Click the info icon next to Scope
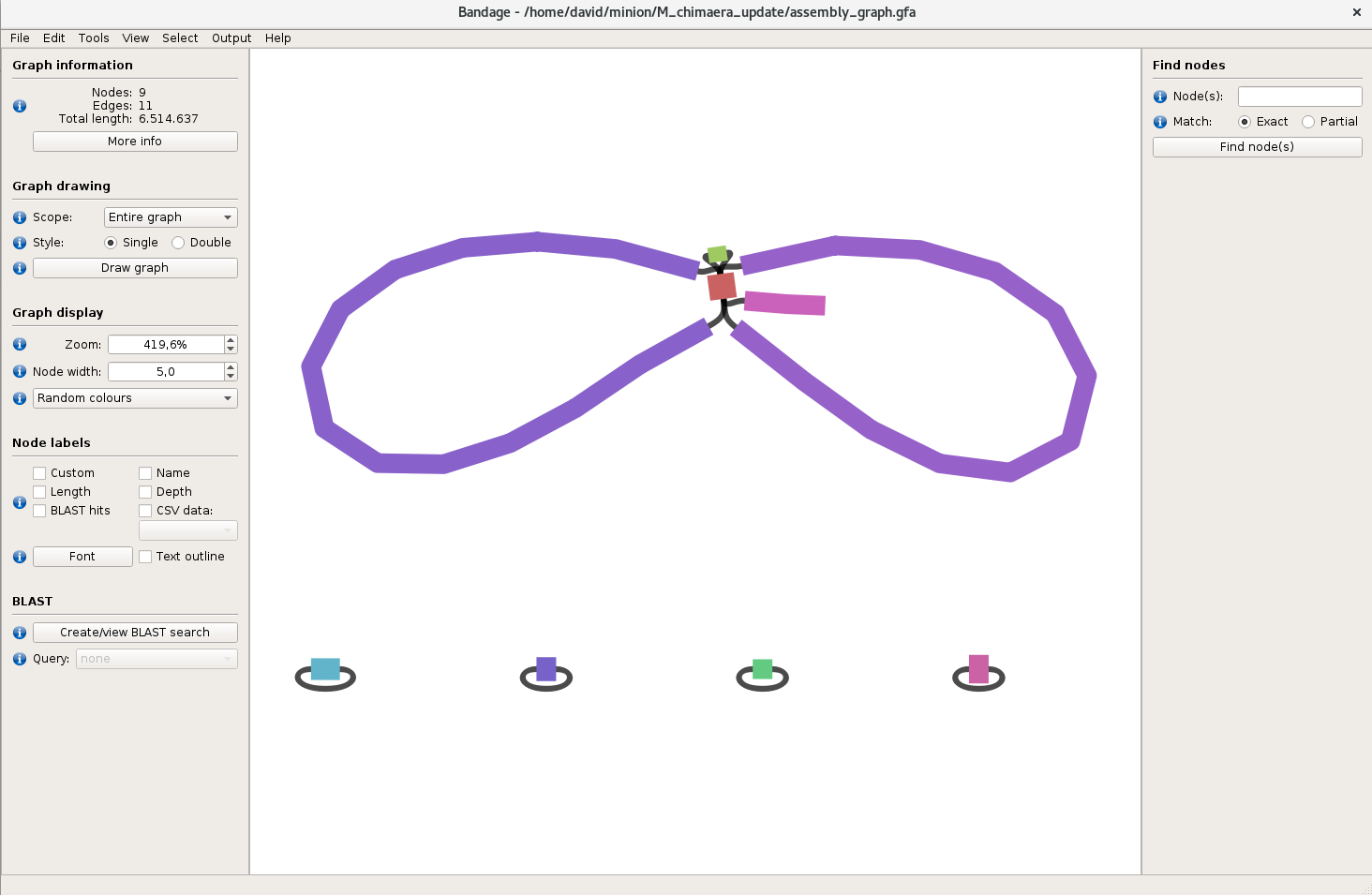The image size is (1372, 895). [20, 217]
